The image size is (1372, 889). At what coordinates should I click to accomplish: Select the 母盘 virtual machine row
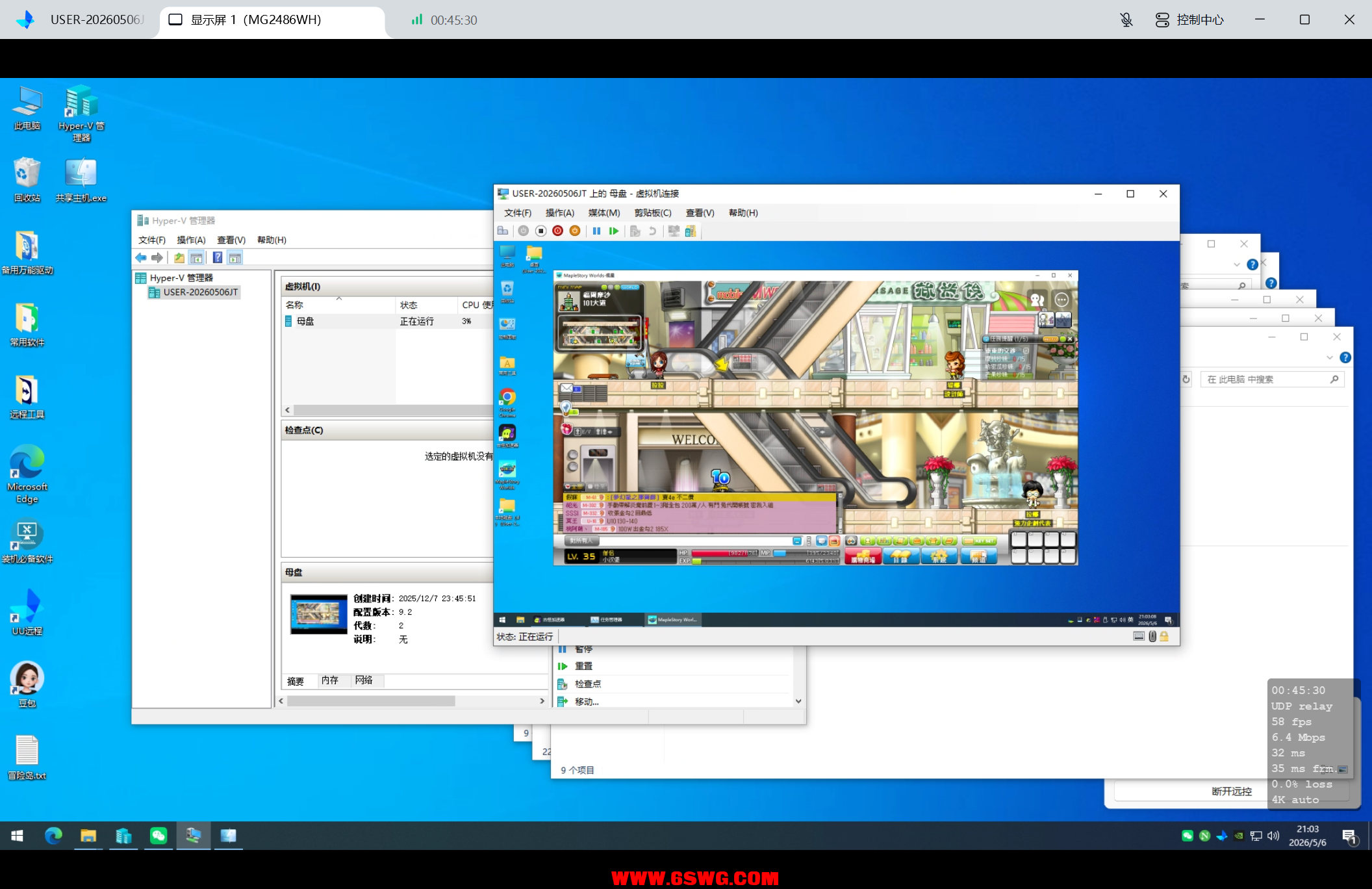[388, 321]
